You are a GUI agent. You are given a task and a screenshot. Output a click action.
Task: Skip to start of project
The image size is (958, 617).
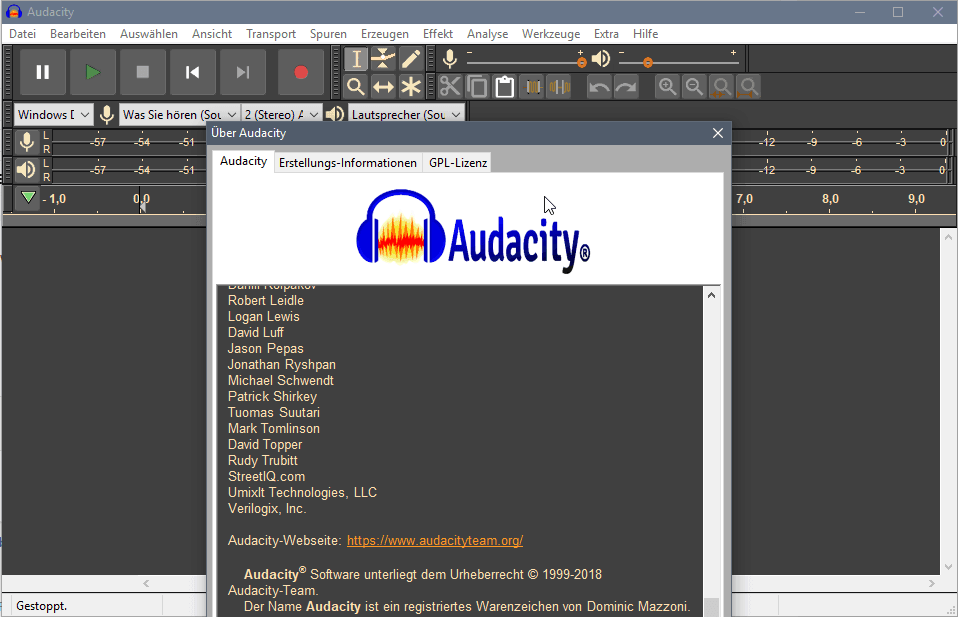(193, 73)
